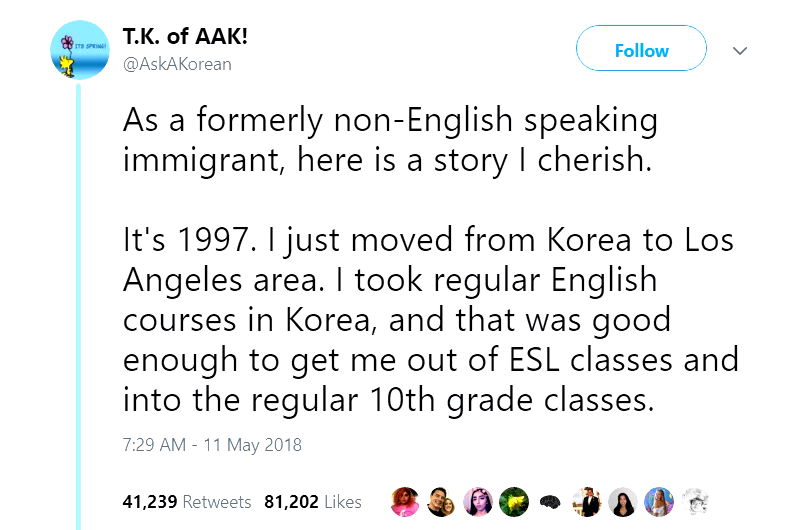The image size is (800, 530).
Task: Click the tweet text about moving from Korea
Action: coord(430,320)
